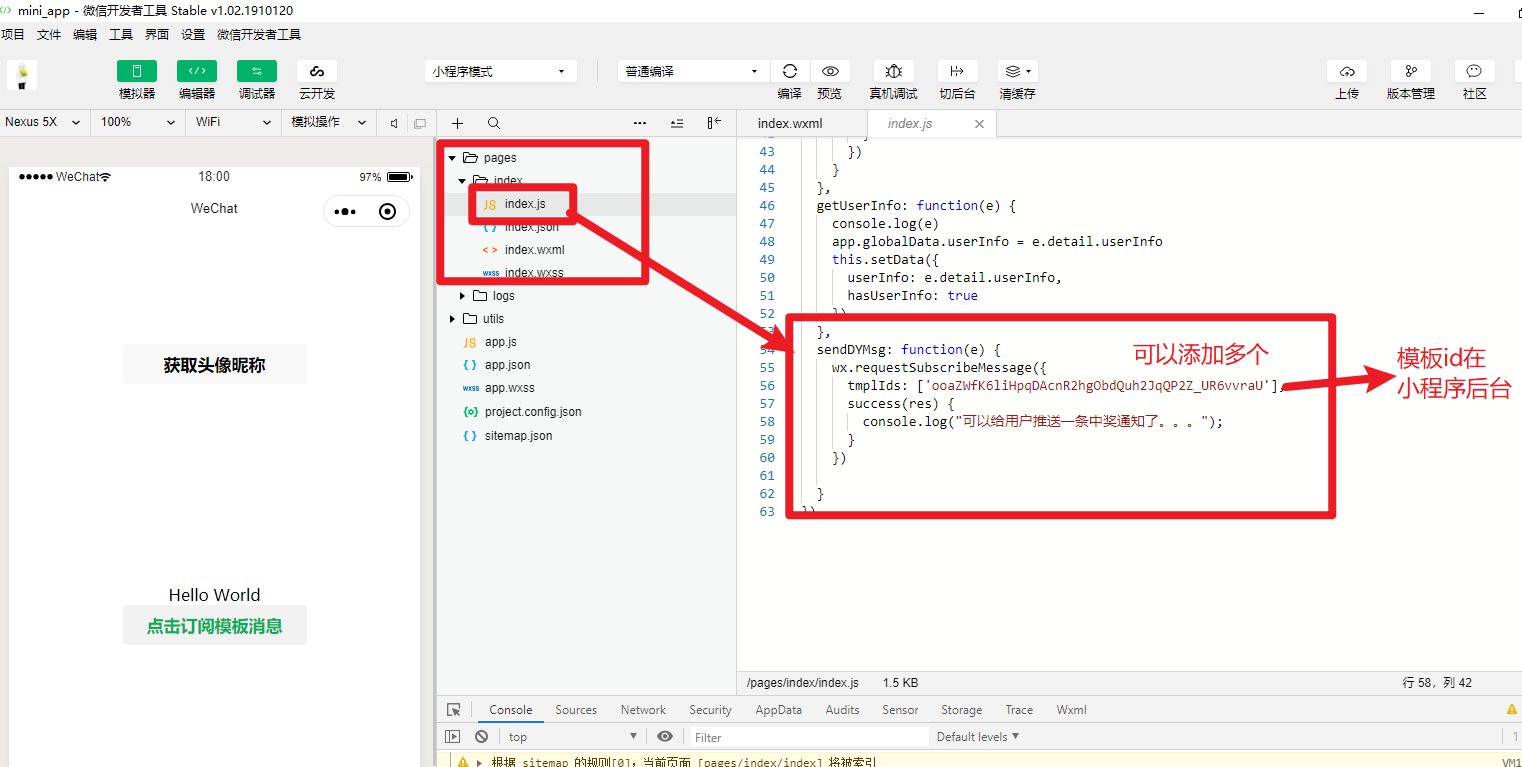Toggle the Editor (编辑器) panel icon
The height and width of the screenshot is (767, 1522).
(x=197, y=71)
